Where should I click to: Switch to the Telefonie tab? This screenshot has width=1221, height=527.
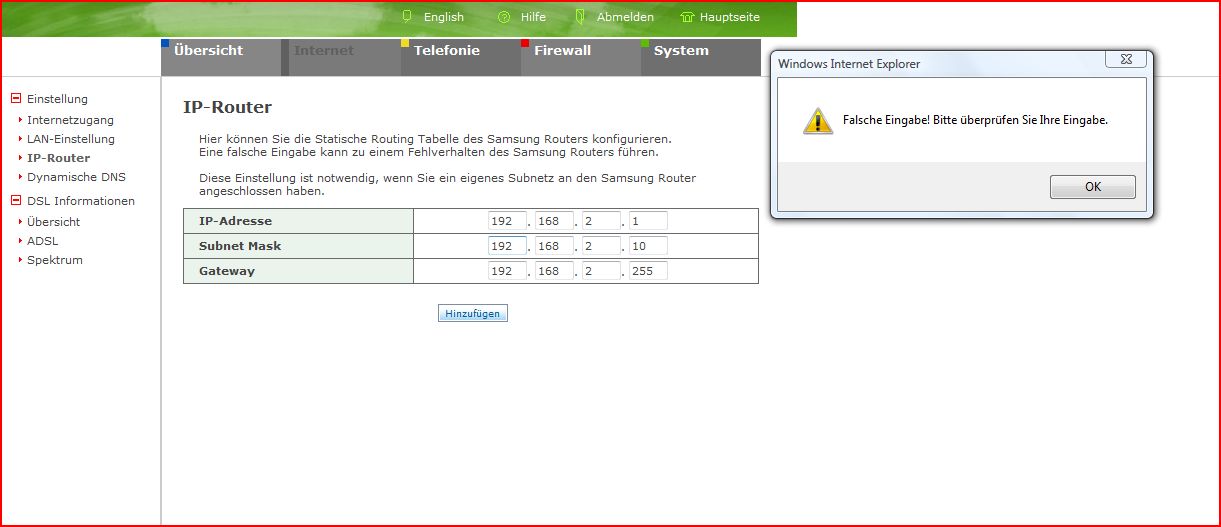coord(461,57)
